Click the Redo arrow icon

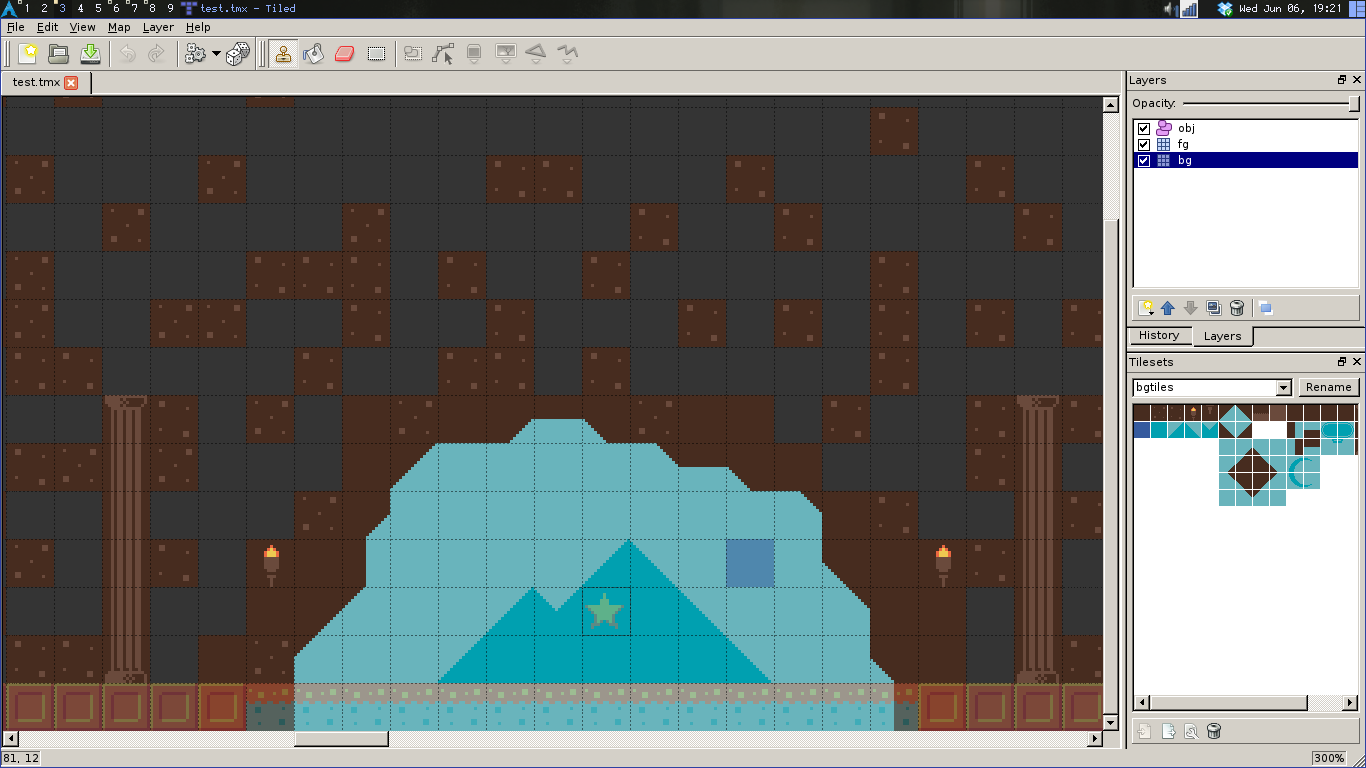coord(157,54)
